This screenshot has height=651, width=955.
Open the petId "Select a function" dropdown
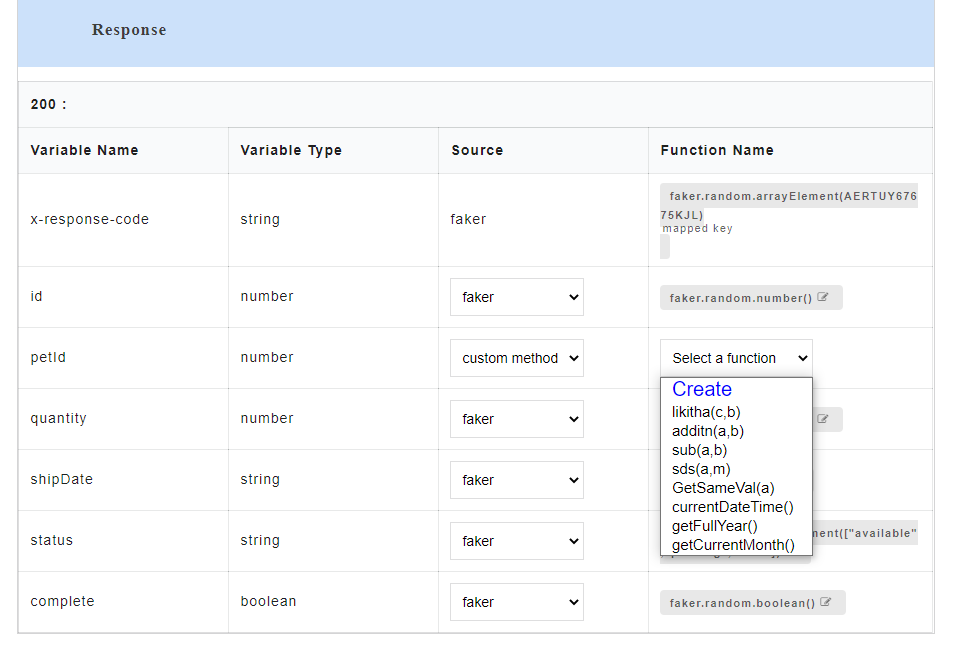[735, 358]
